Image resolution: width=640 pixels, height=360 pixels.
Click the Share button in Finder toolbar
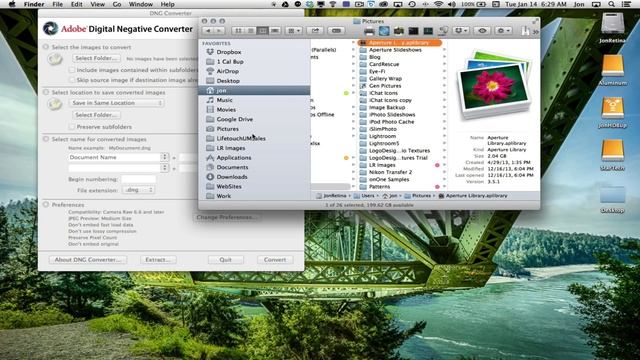coord(315,31)
